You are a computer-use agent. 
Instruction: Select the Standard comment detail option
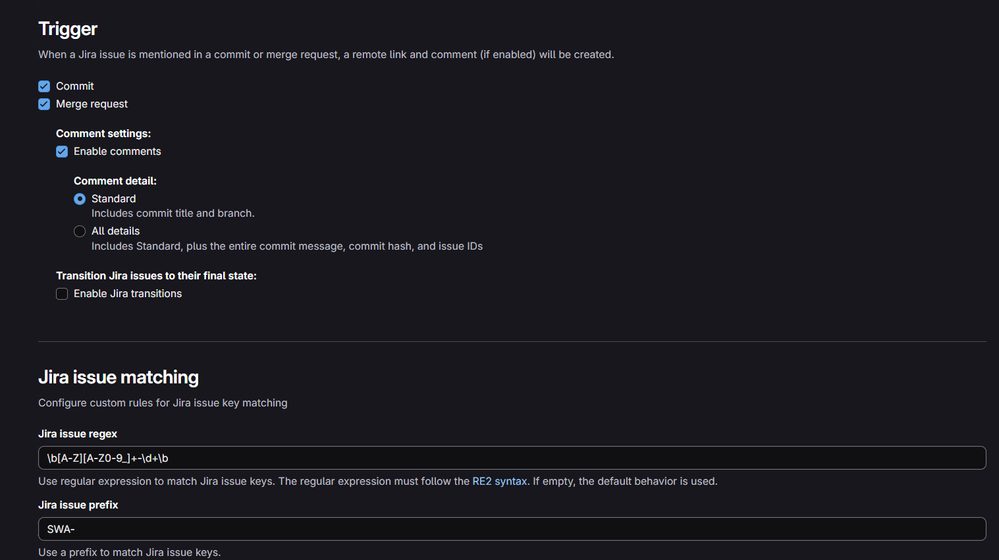pos(80,199)
